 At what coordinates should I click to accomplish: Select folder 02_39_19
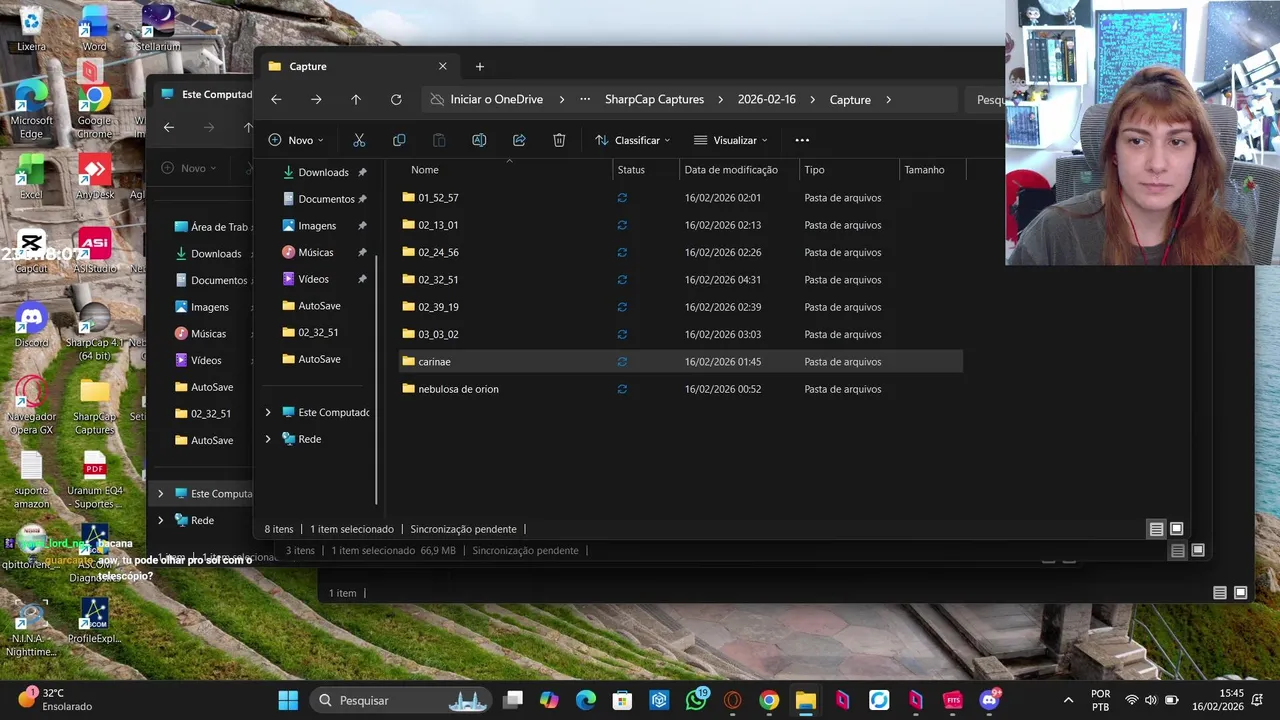(680, 307)
